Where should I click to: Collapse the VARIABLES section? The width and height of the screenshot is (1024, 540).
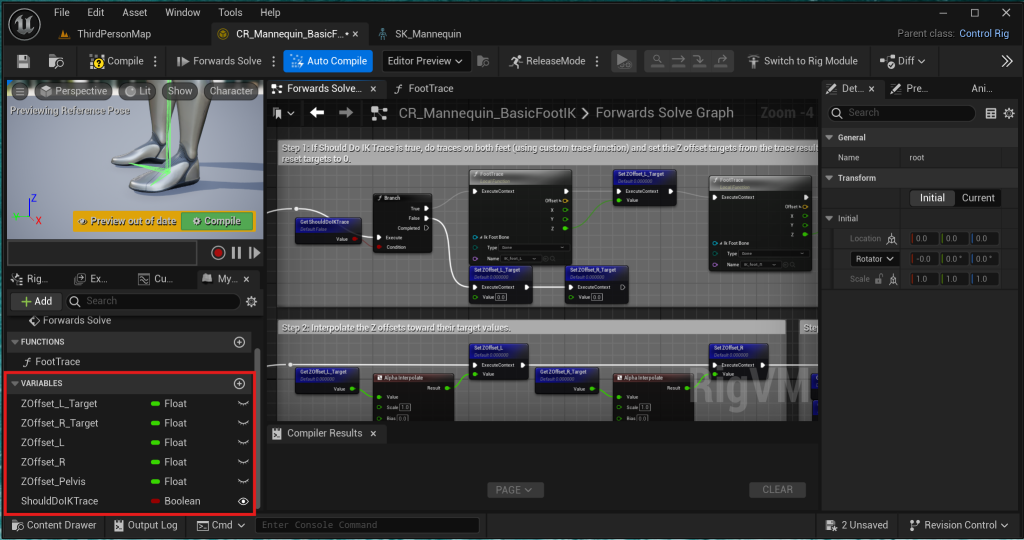coord(15,383)
